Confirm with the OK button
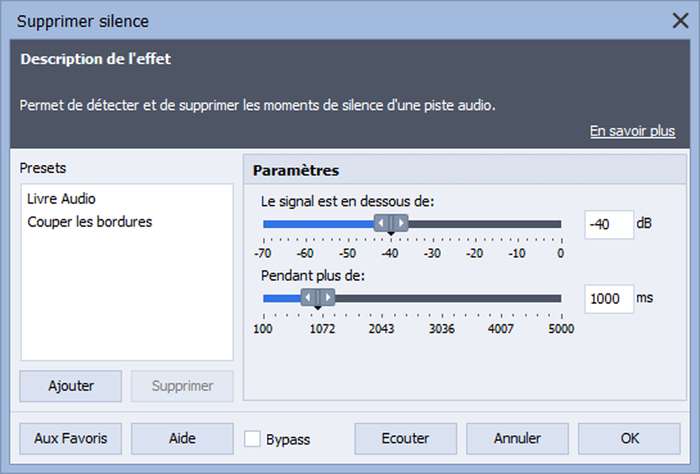 [629, 439]
